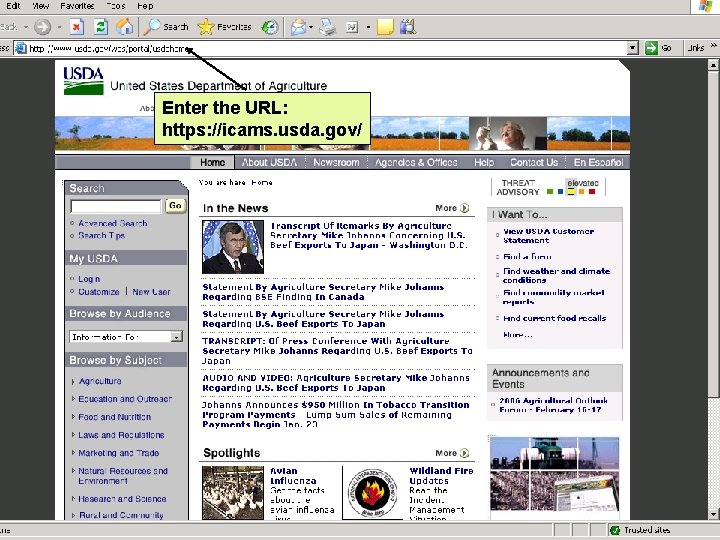
Task: Open the Mail button dropdown arrow
Action: coord(311,27)
